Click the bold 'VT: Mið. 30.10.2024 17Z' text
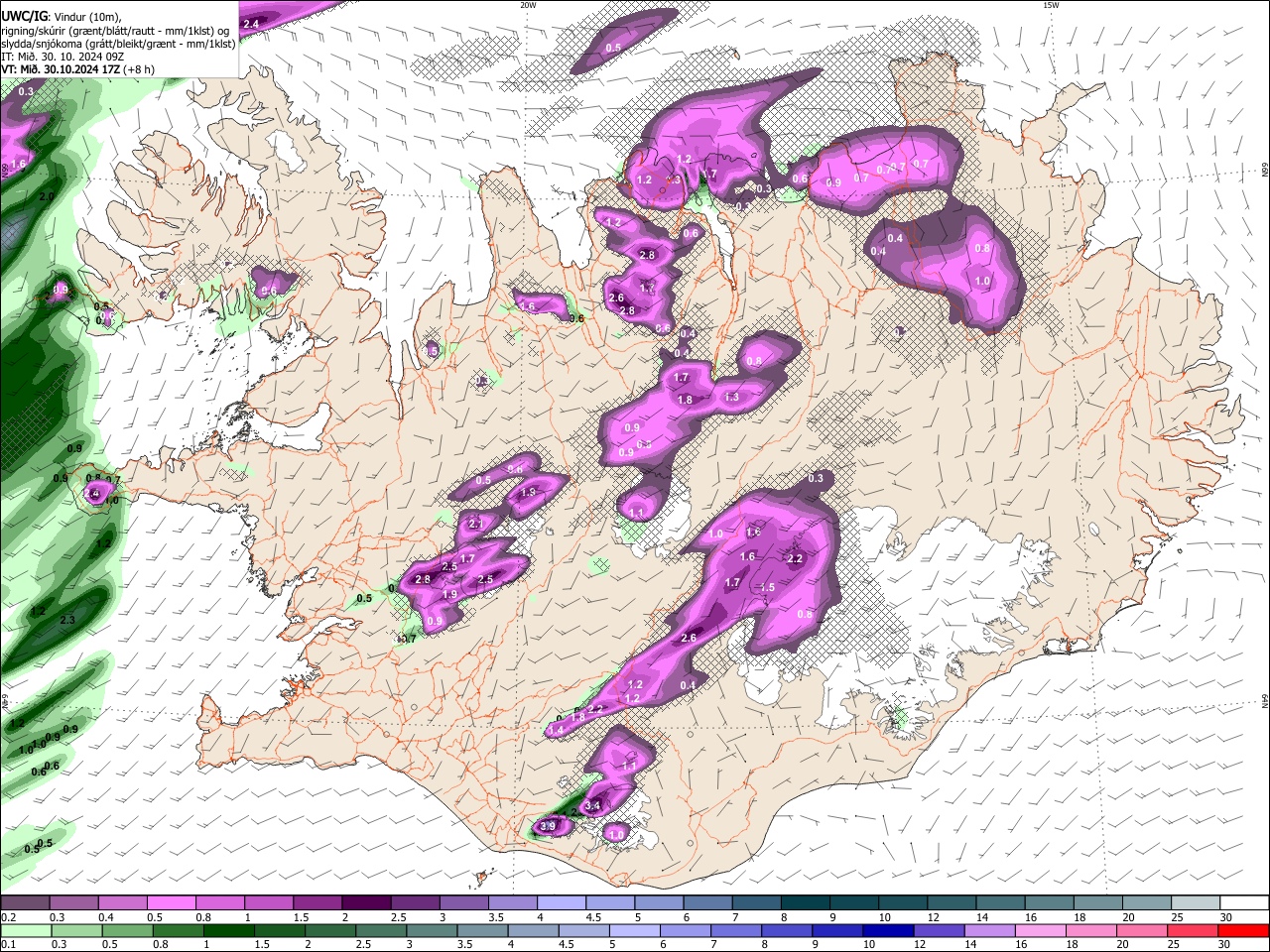Image resolution: width=1270 pixels, height=952 pixels. pos(61,69)
